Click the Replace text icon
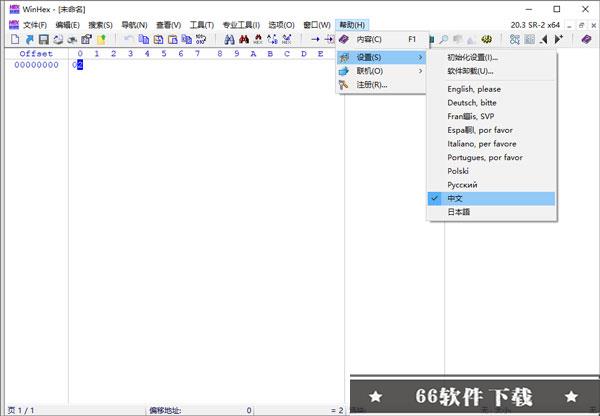Image resolution: width=600 pixels, height=416 pixels. pos(272,39)
